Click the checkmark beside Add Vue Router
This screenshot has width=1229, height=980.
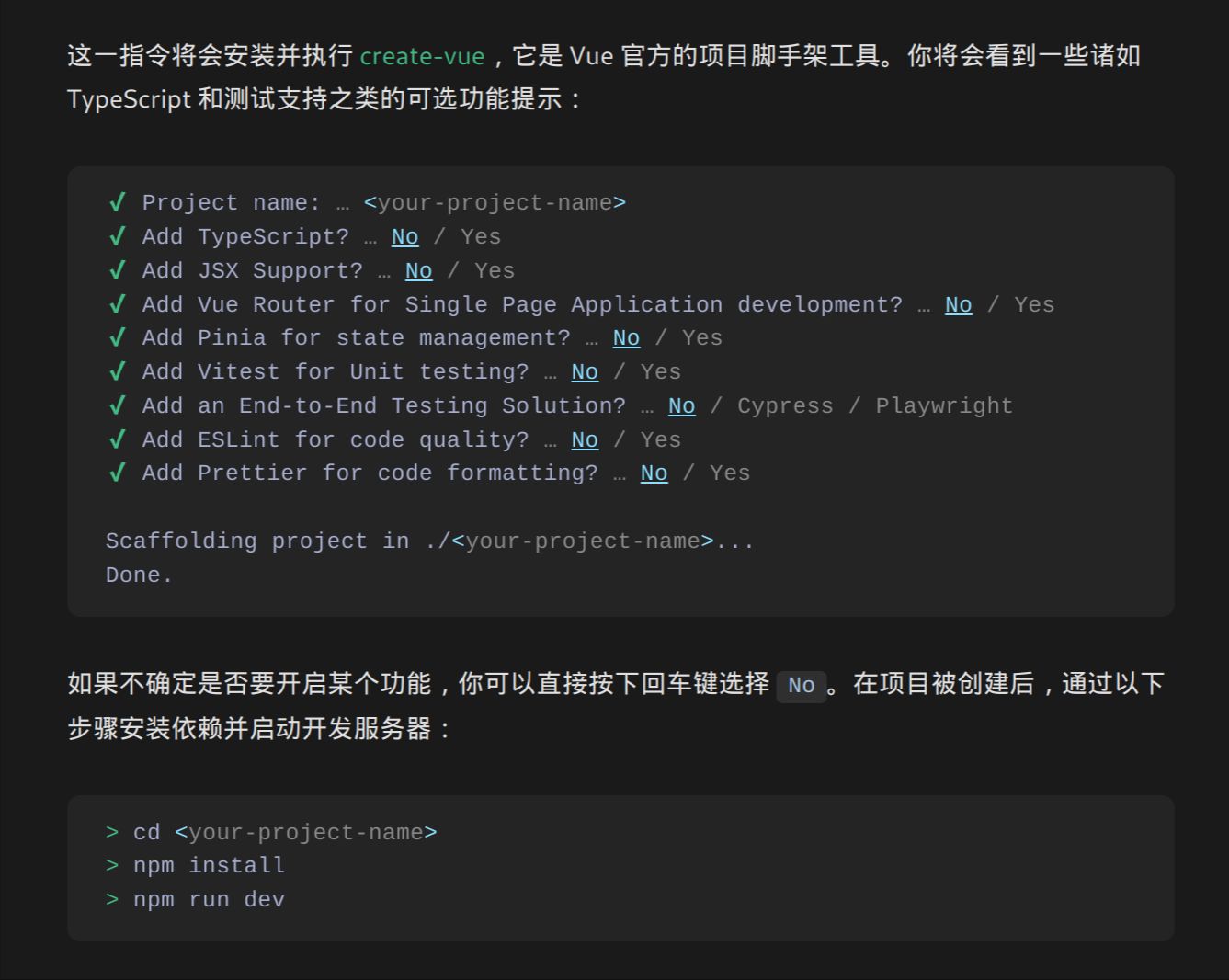click(117, 304)
